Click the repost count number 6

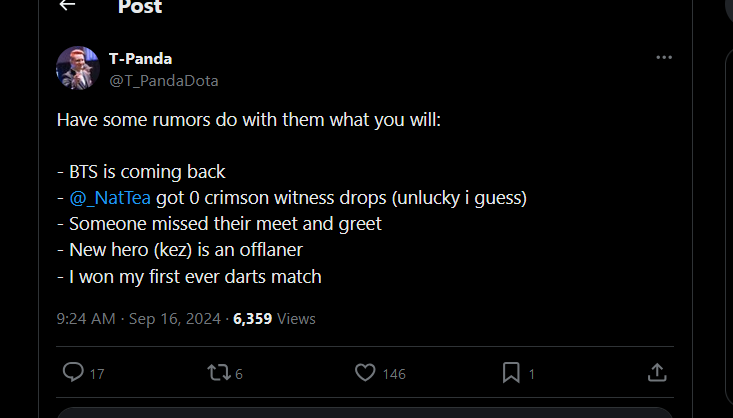239,374
